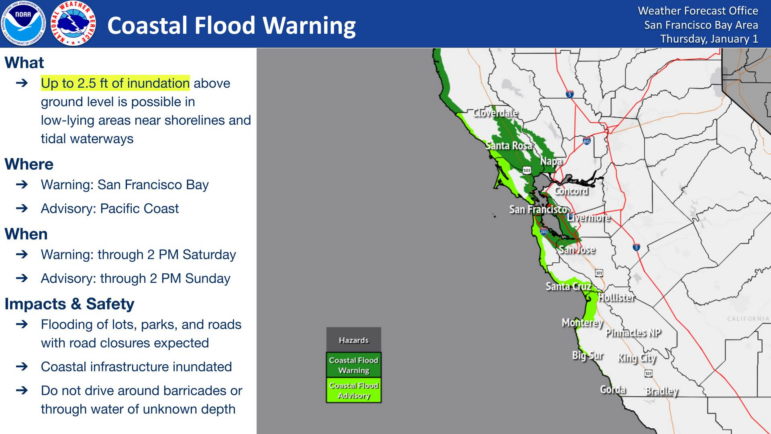771x434 pixels.
Task: Click the National Weather Service logo
Action: [x=72, y=23]
